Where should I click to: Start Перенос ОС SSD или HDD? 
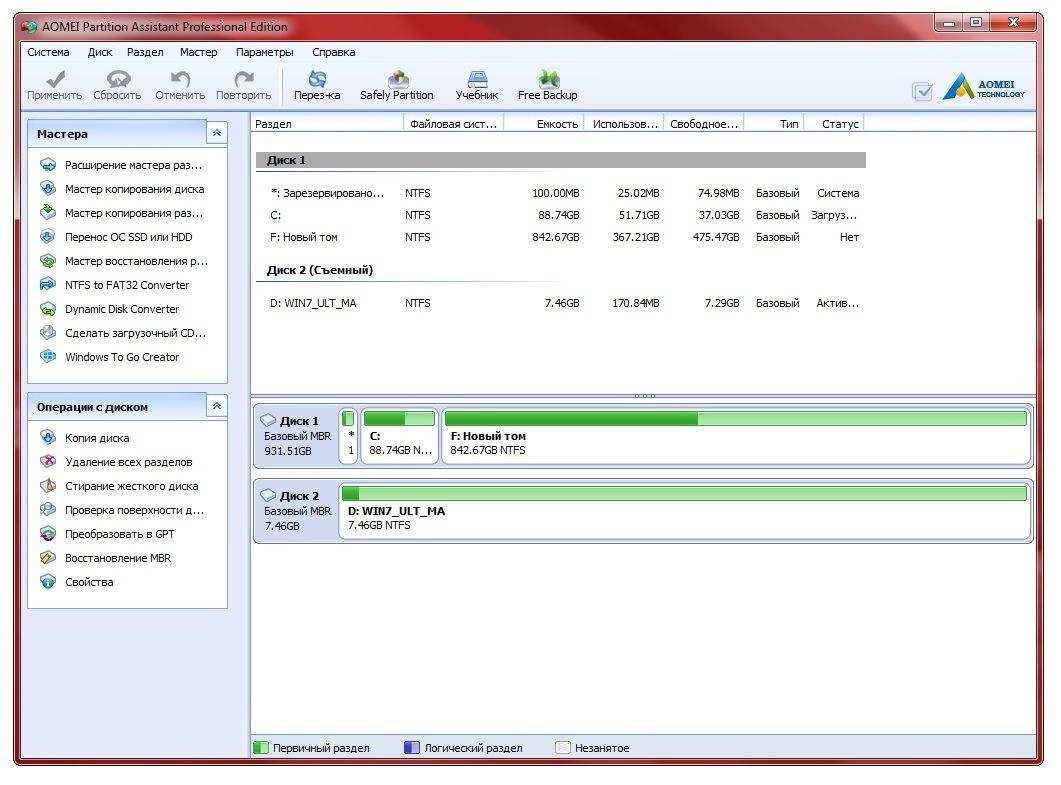116,237
